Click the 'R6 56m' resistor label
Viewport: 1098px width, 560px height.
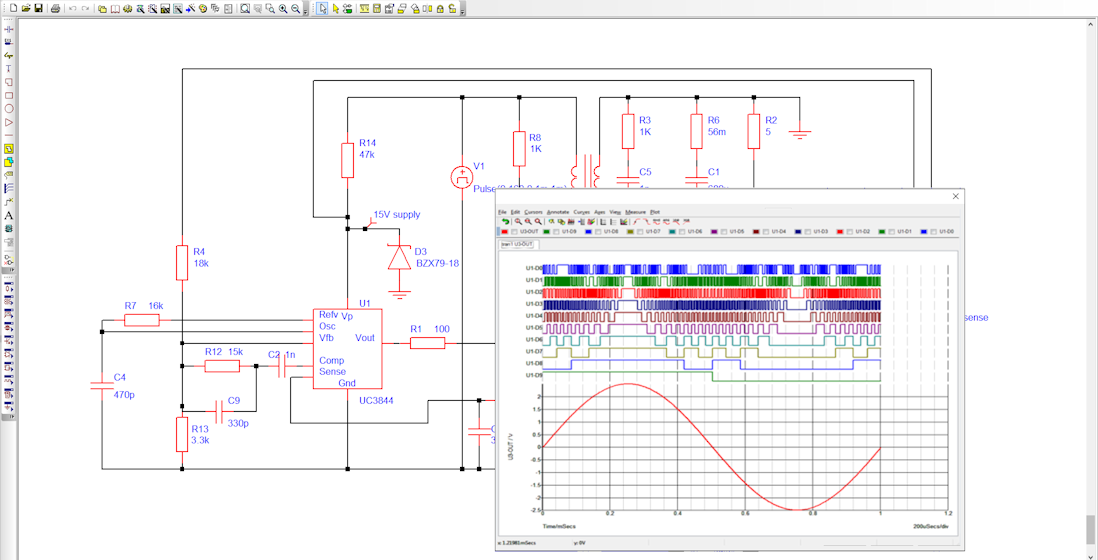click(x=714, y=126)
